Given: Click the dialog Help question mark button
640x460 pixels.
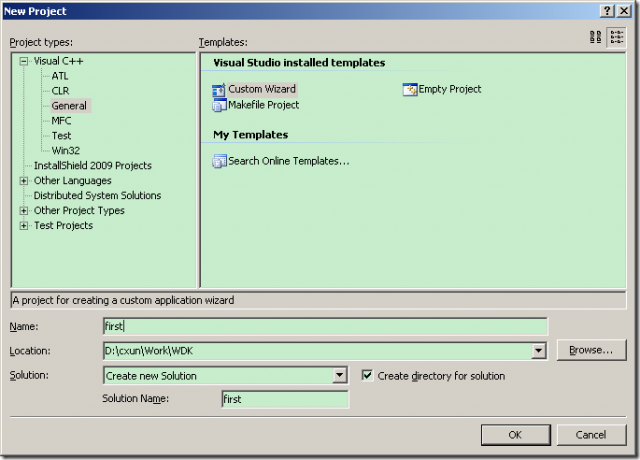Looking at the screenshot, I should click(x=608, y=10).
